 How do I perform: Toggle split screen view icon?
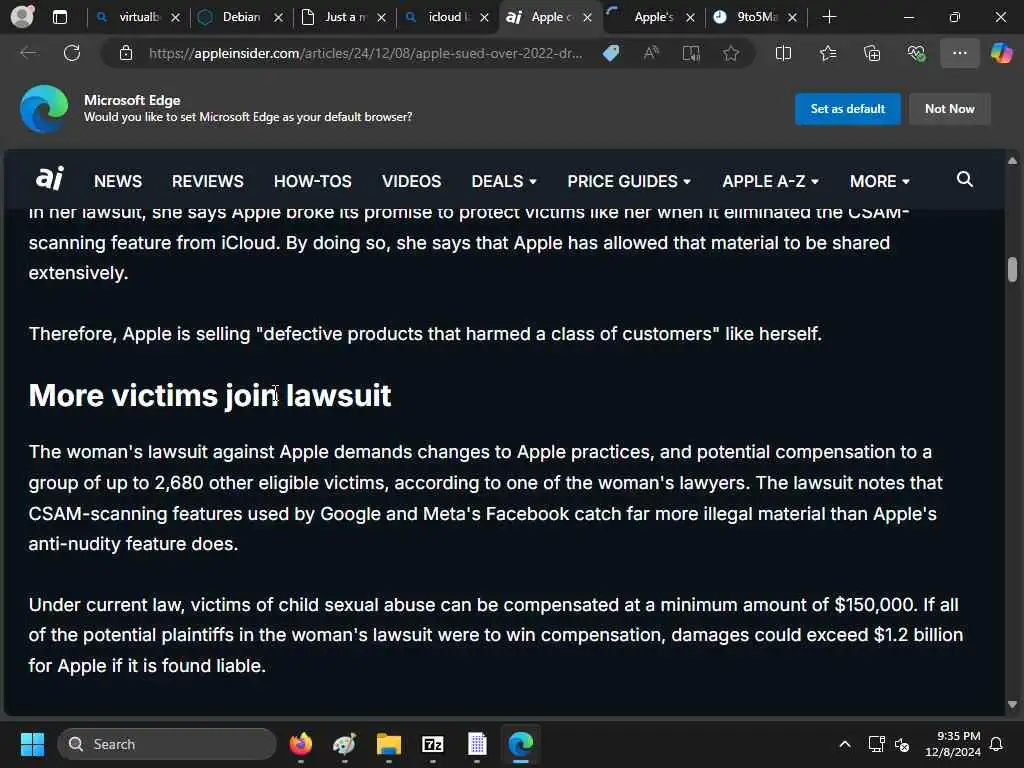(x=783, y=53)
